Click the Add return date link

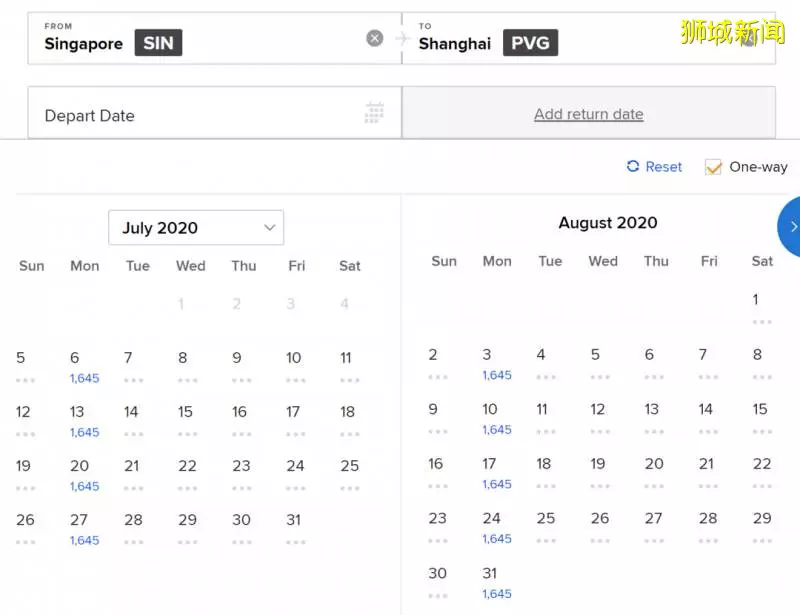tap(588, 114)
